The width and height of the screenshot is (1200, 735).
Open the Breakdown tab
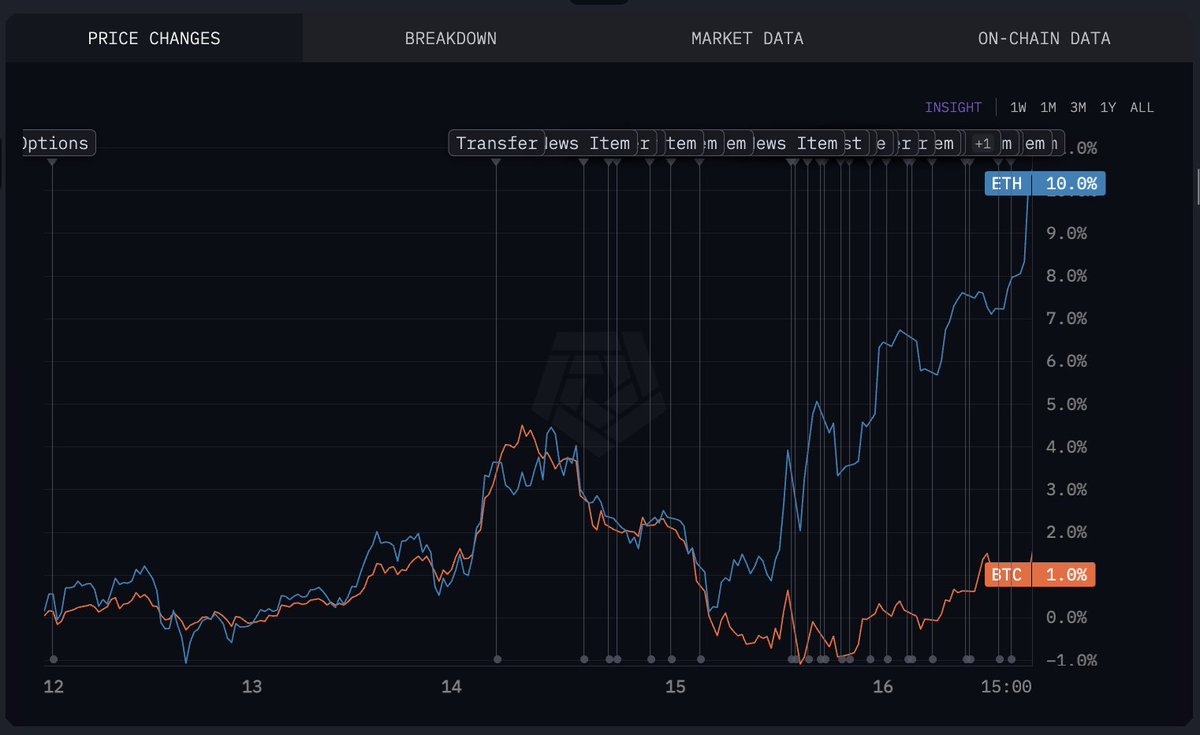(x=451, y=39)
